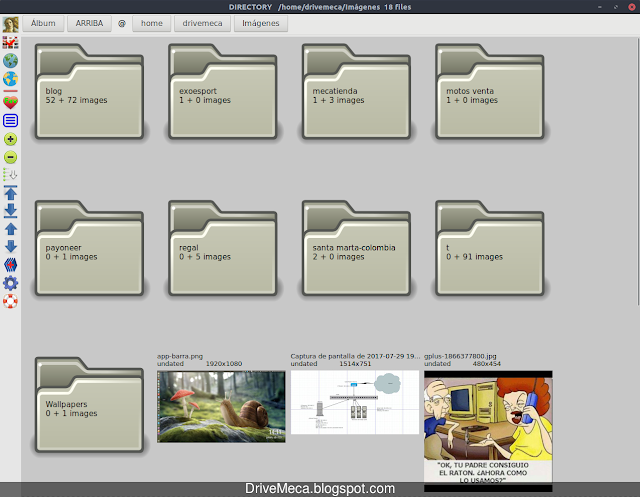Click the 1514x751 dimensions text
Image resolution: width=640 pixels, height=497 pixels.
[355, 364]
